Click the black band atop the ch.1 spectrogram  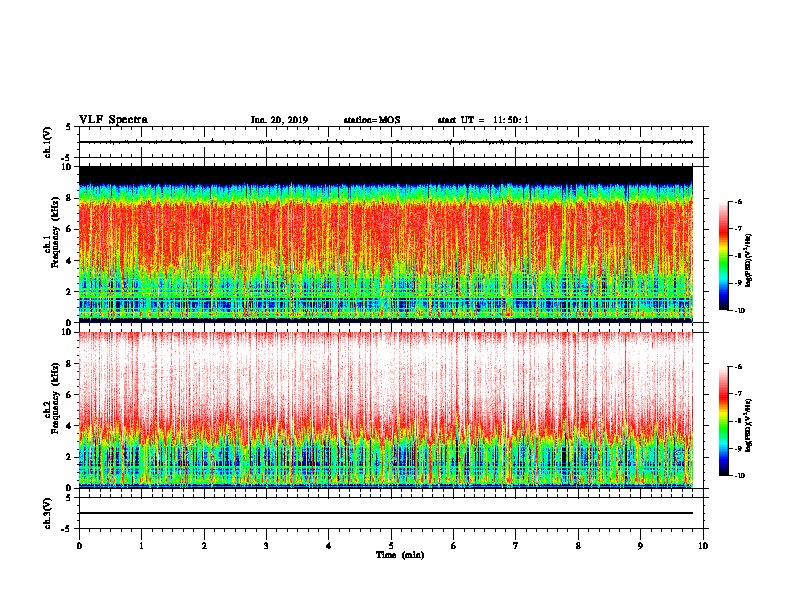pos(386,175)
